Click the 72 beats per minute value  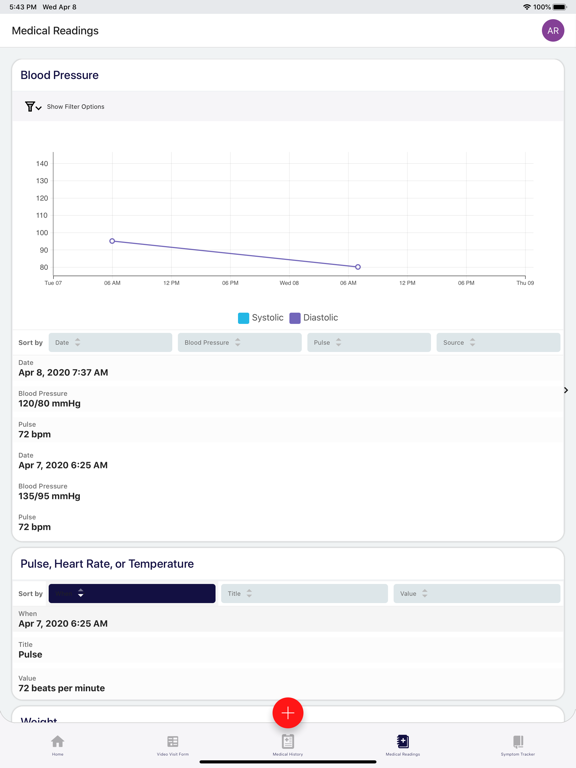tap(62, 688)
